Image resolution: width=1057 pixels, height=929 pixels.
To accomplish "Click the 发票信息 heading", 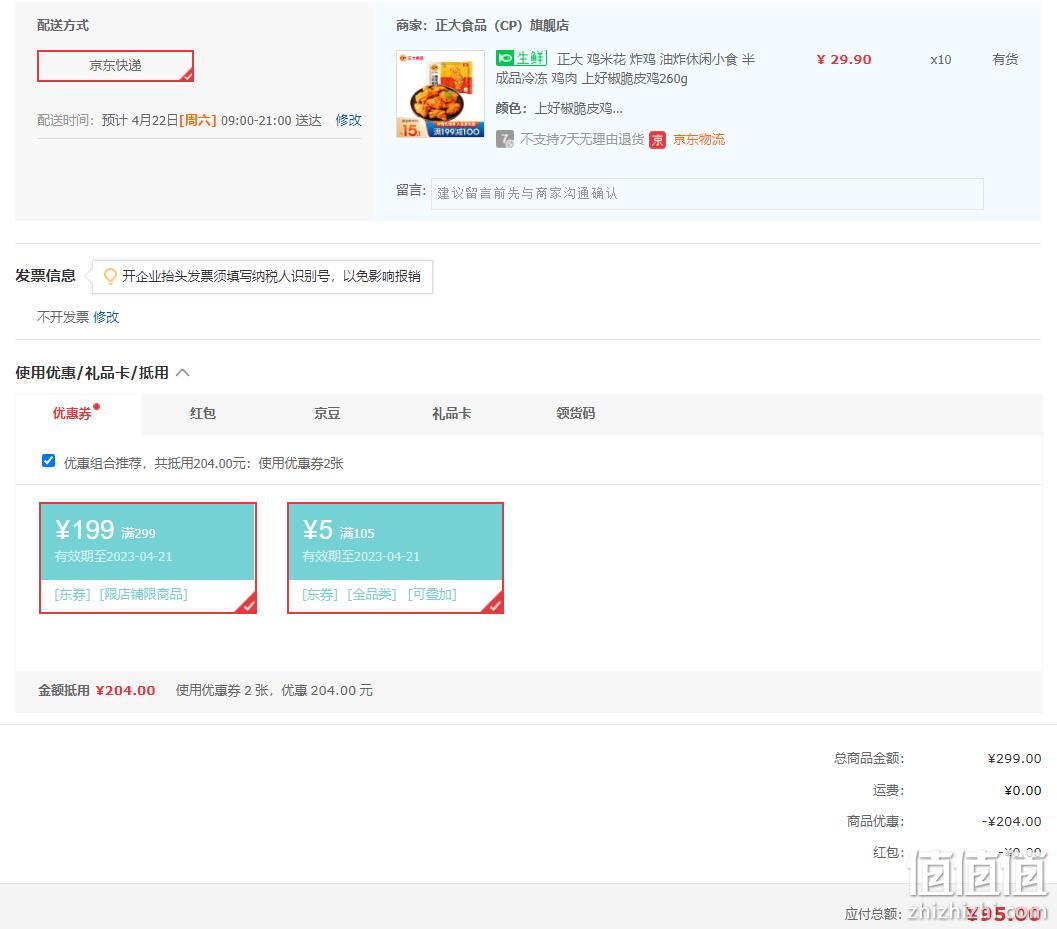I will [45, 276].
